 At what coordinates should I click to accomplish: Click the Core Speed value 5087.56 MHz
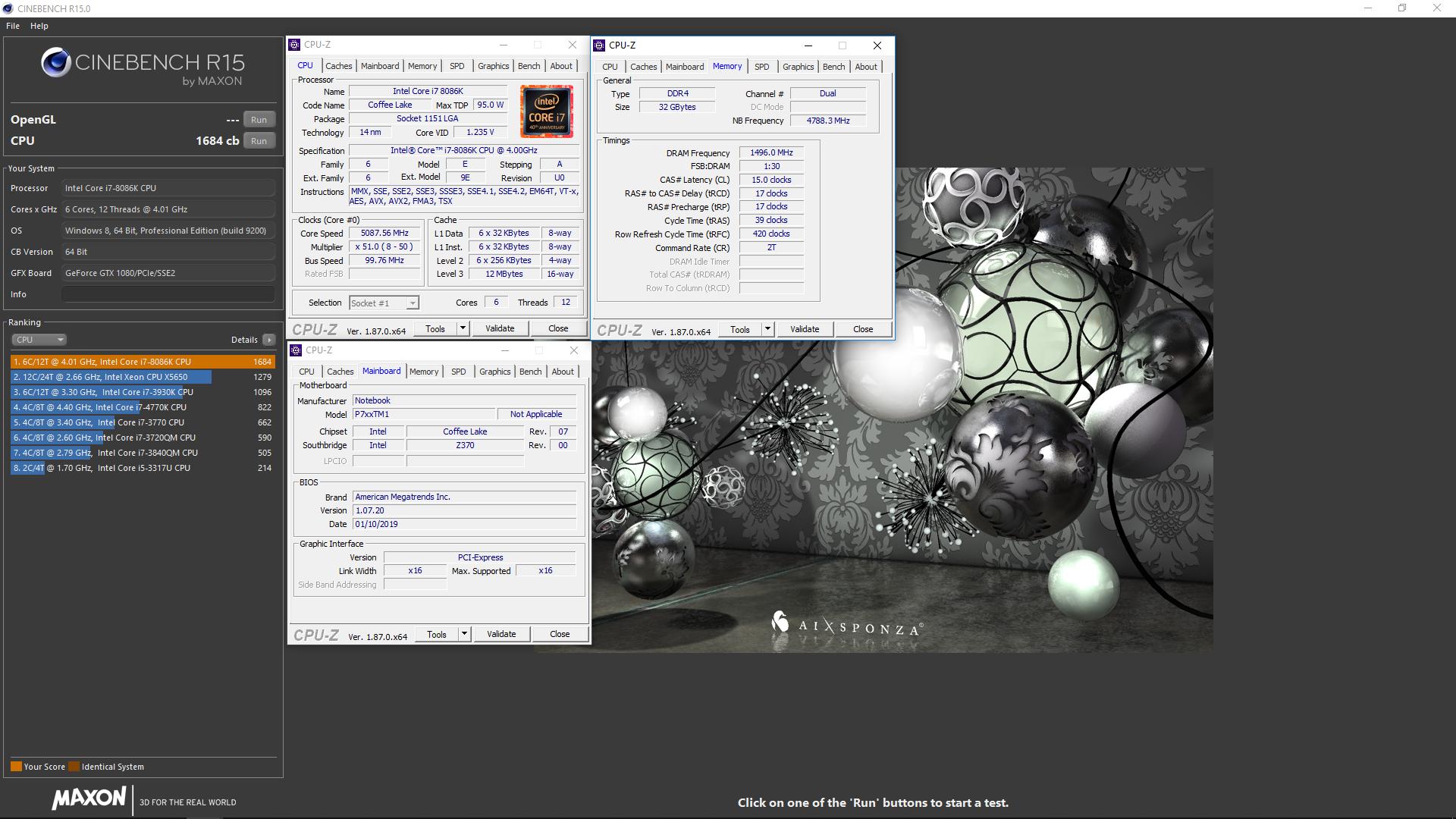tap(384, 234)
